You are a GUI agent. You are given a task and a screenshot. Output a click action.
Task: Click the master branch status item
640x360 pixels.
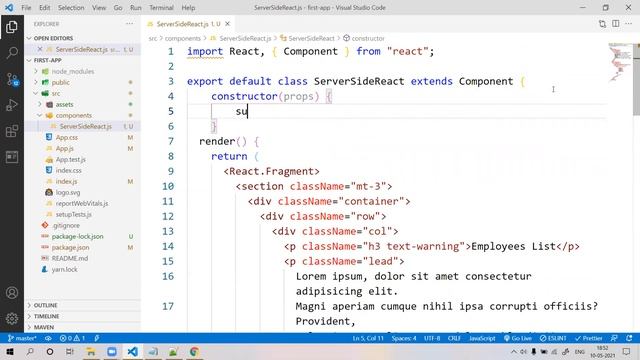(22, 338)
